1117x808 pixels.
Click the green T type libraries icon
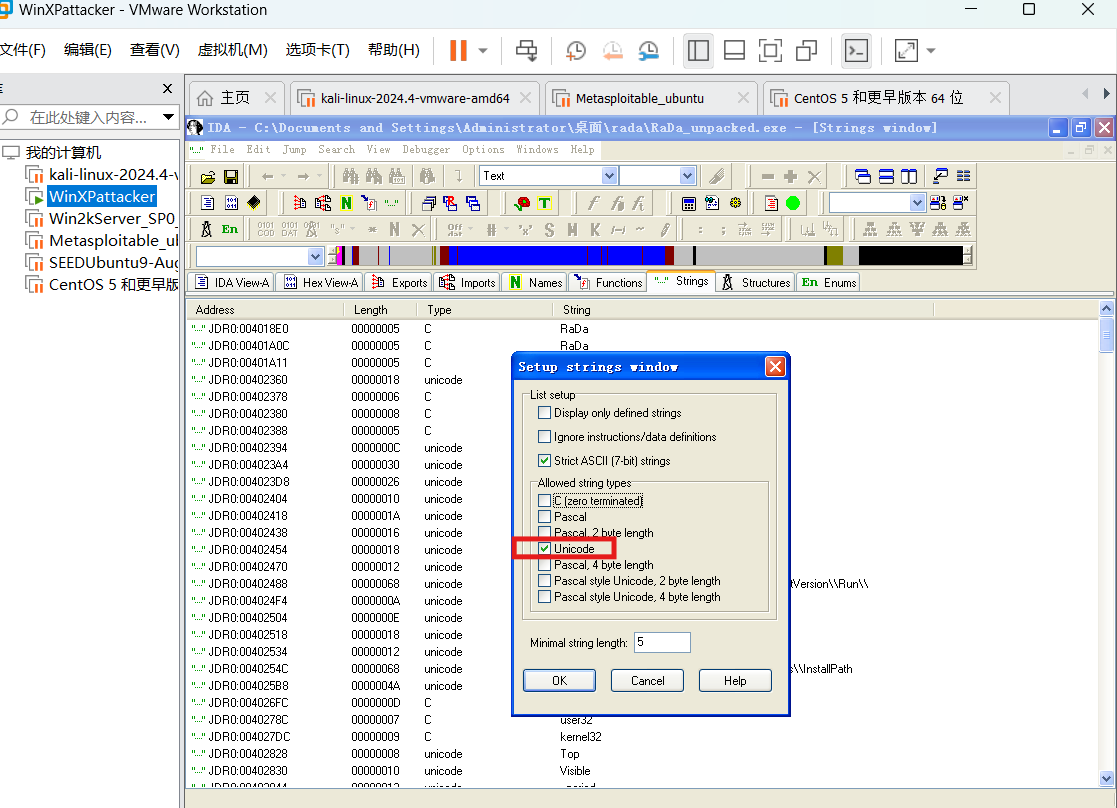tap(544, 203)
